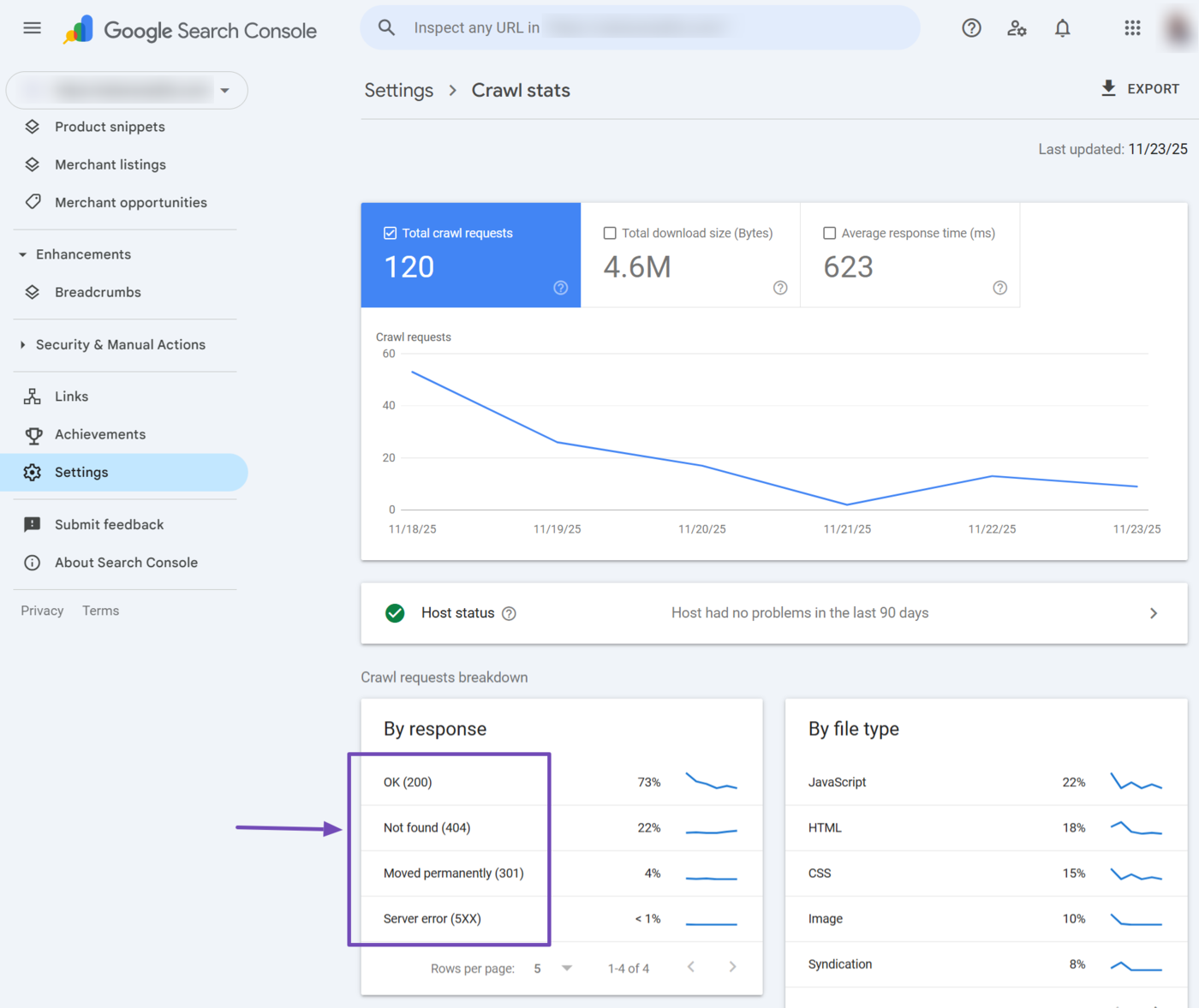Uncheck the Total crawl requests checkbox
Screen dimensions: 1199x1008
pyautogui.click(x=390, y=232)
